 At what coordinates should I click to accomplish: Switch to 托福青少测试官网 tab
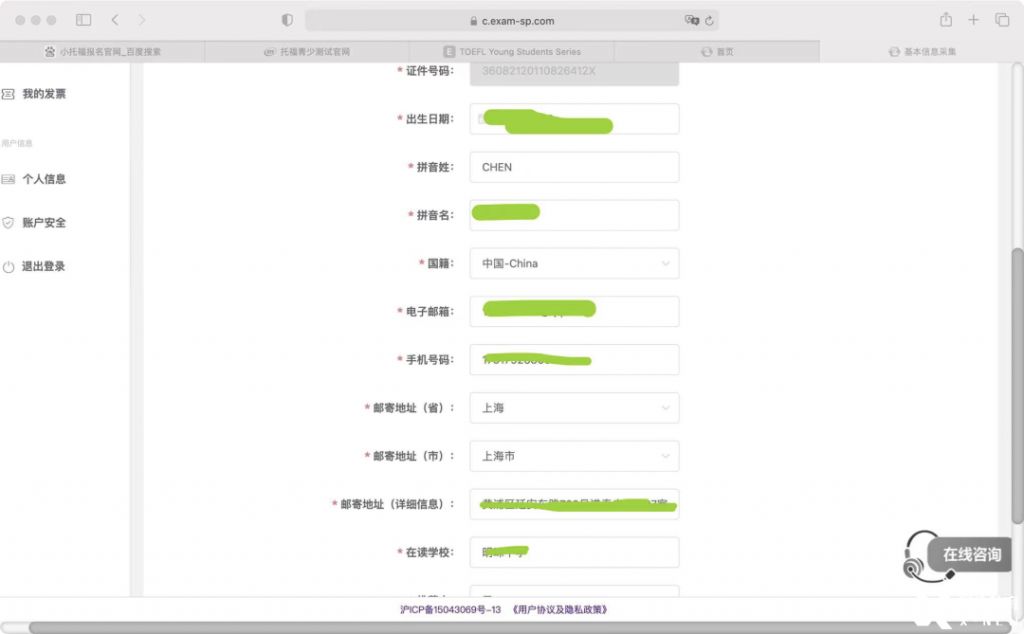click(x=307, y=51)
